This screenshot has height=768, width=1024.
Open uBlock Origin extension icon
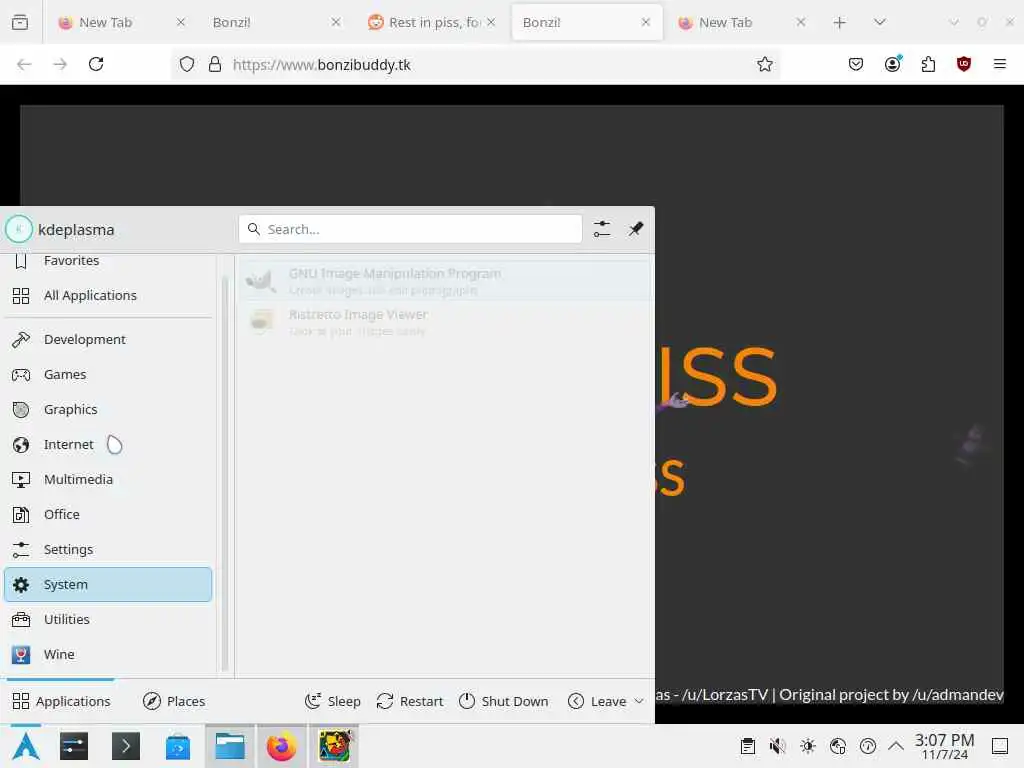pos(963,64)
